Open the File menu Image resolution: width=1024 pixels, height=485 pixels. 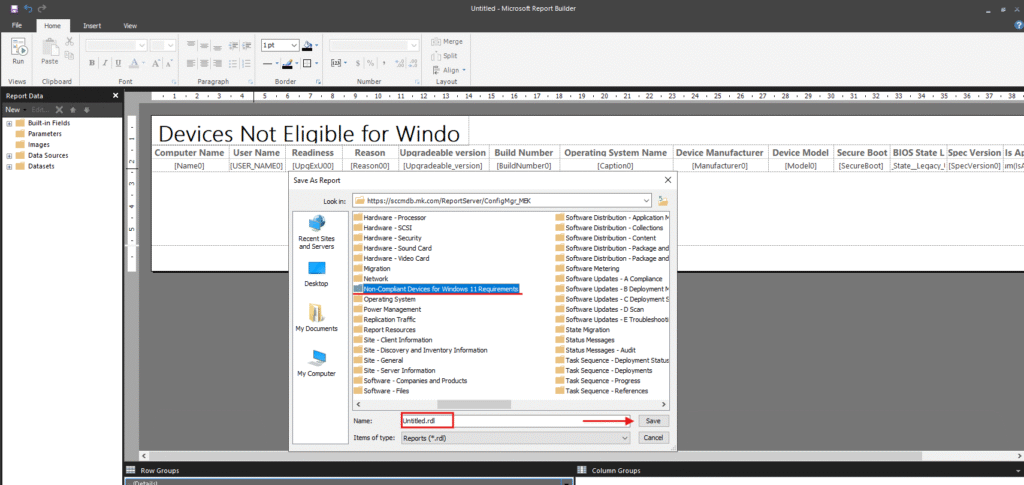[16, 25]
